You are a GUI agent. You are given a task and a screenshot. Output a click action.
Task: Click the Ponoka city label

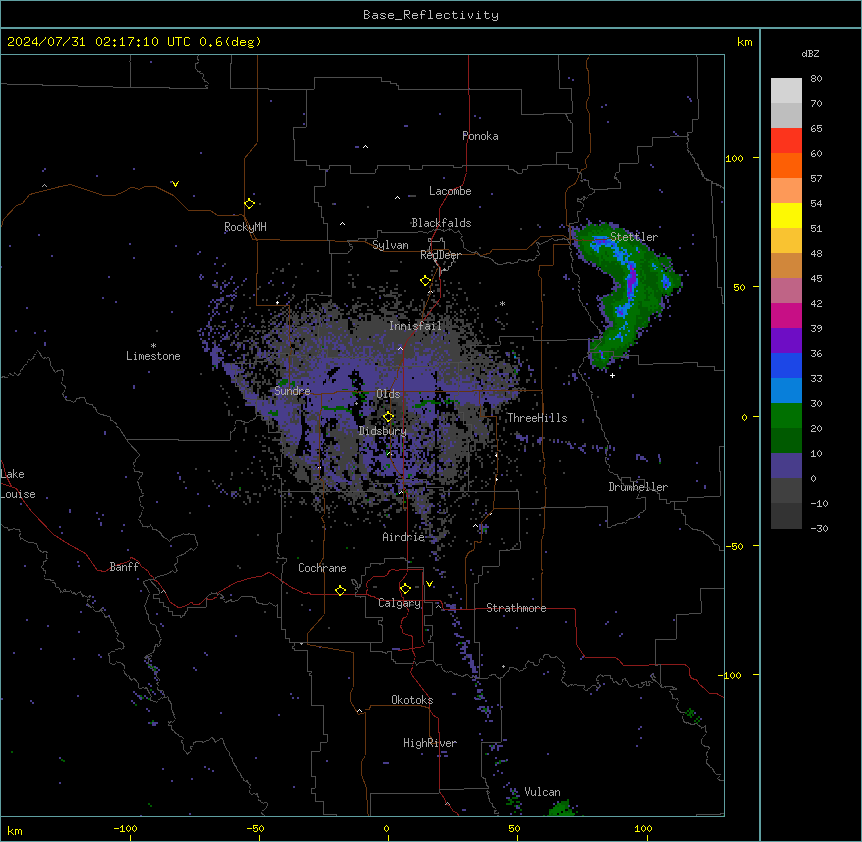480,136
